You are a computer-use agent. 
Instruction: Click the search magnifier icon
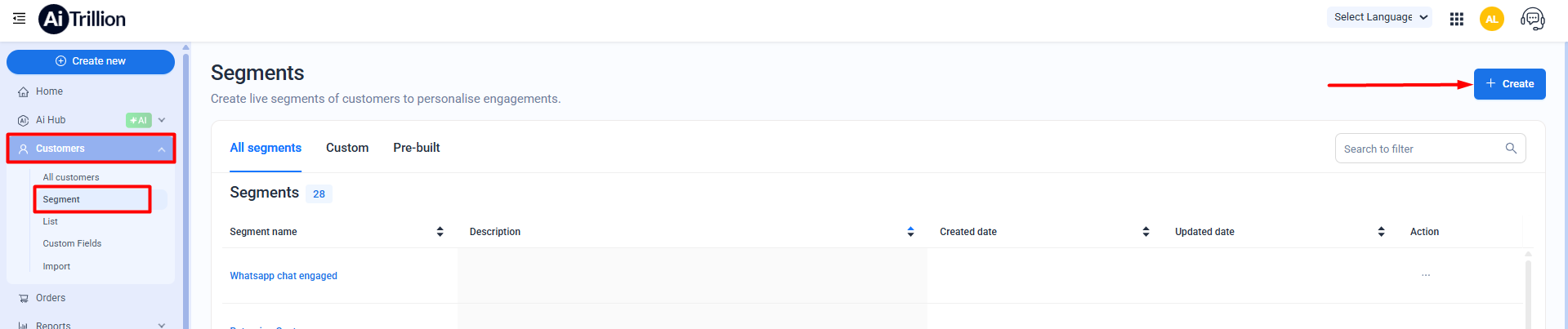pyautogui.click(x=1511, y=149)
